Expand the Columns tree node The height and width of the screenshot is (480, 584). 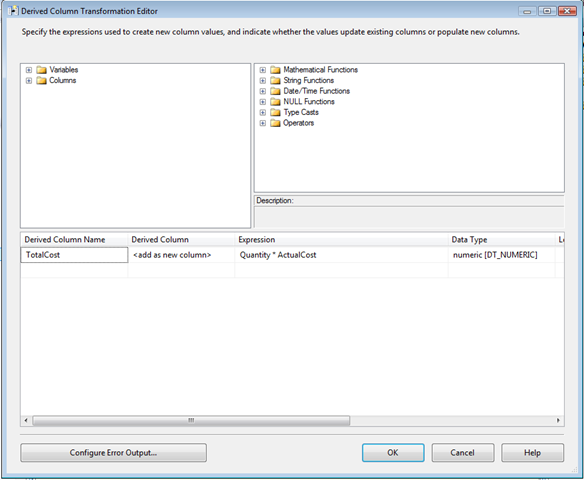[x=29, y=80]
